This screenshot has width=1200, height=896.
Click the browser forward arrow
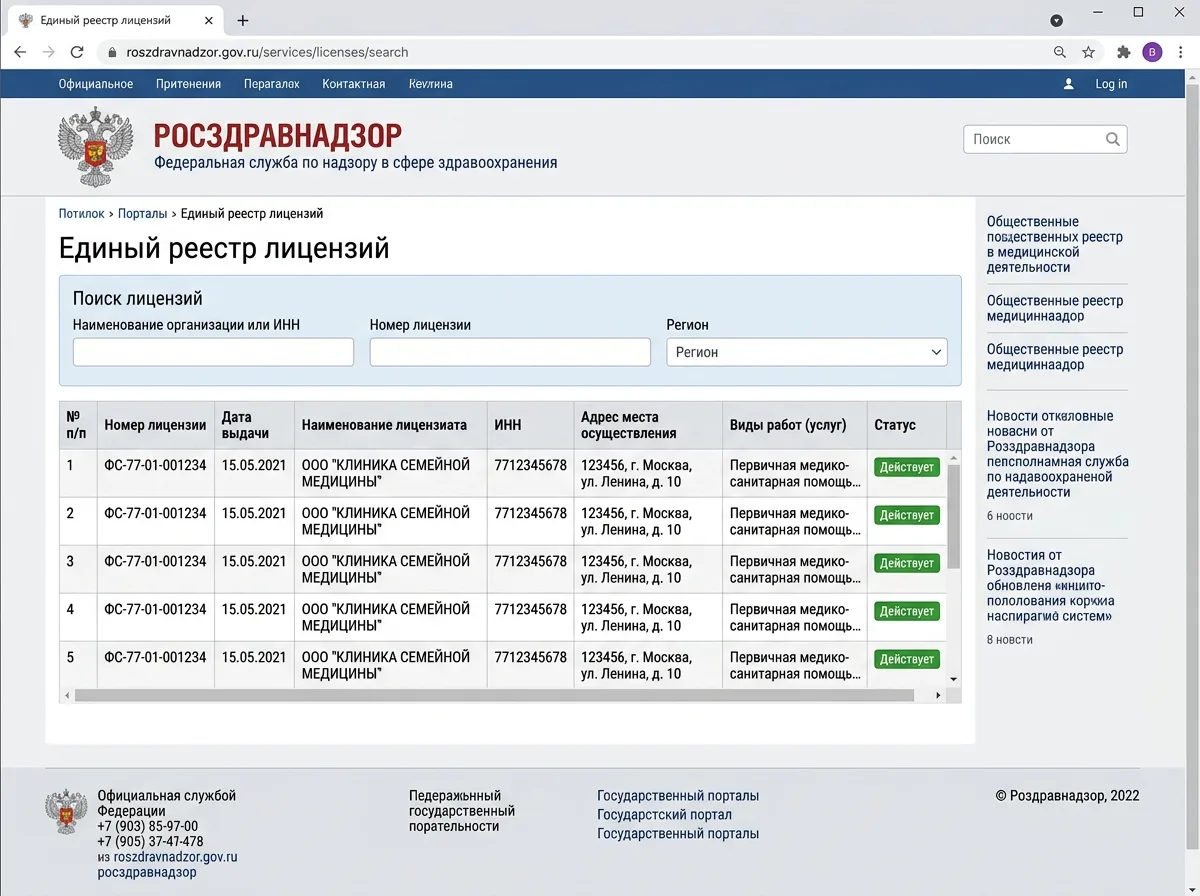tap(48, 52)
